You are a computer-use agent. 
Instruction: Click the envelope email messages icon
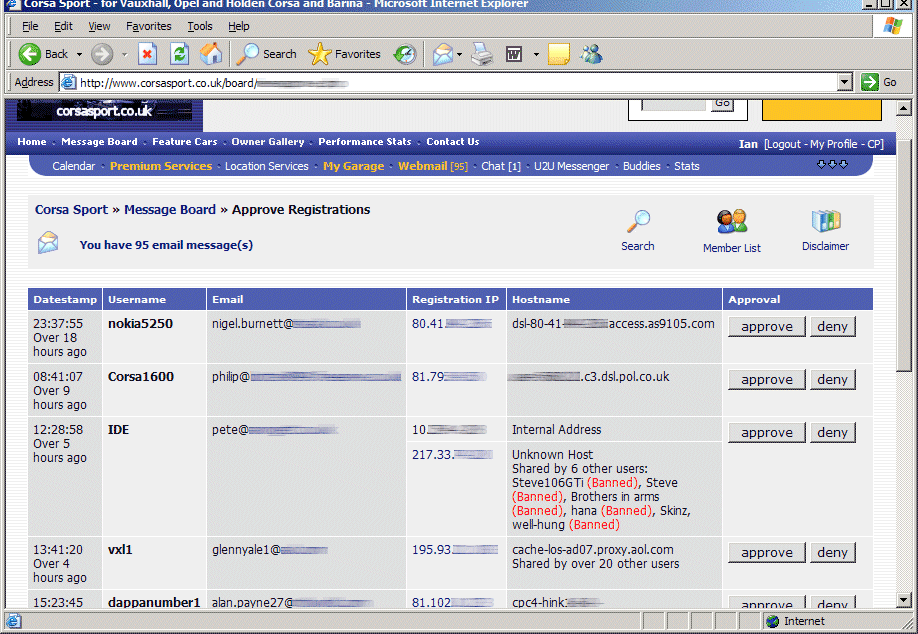pyautogui.click(x=48, y=242)
